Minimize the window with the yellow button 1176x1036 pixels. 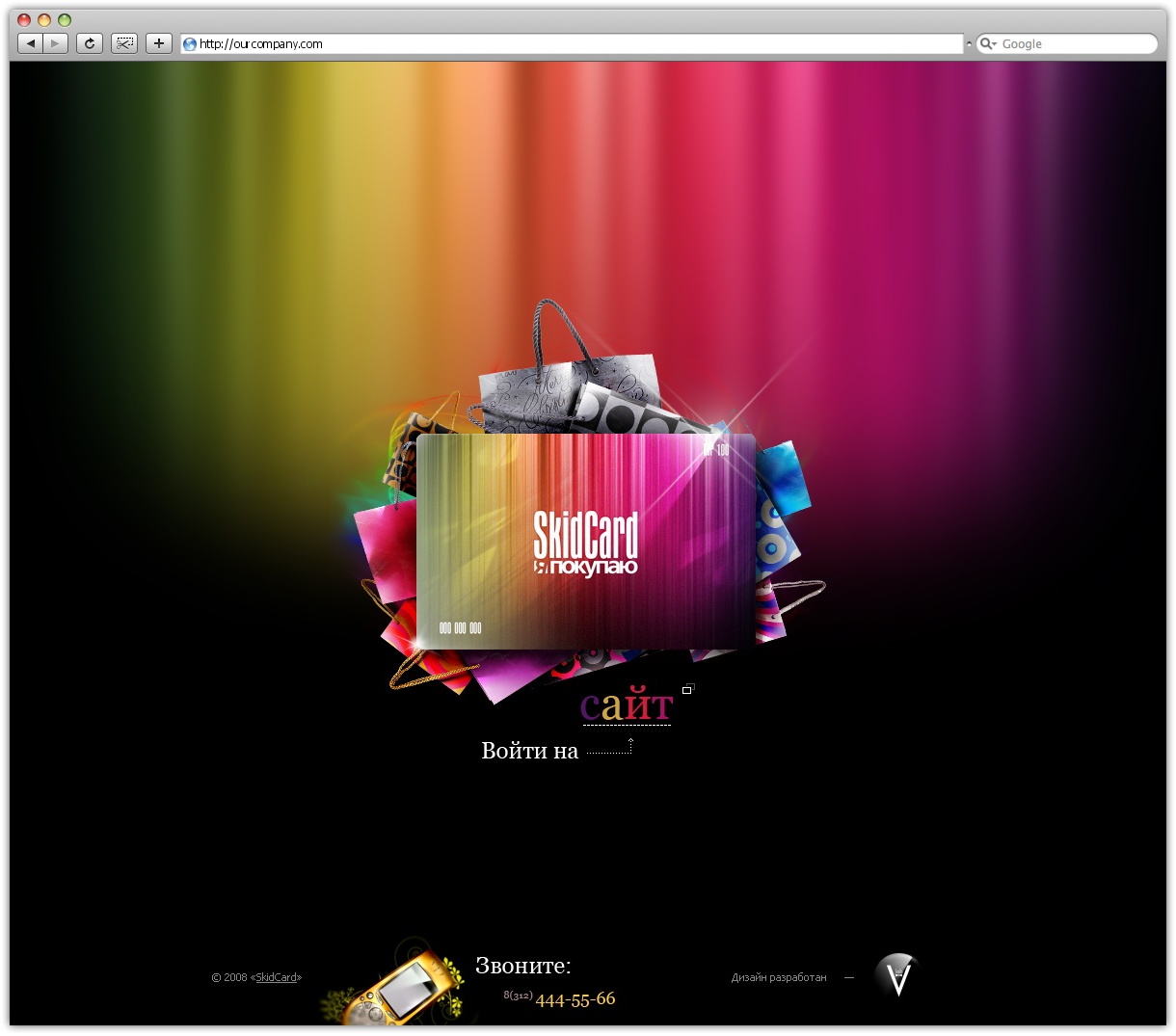pos(44,19)
